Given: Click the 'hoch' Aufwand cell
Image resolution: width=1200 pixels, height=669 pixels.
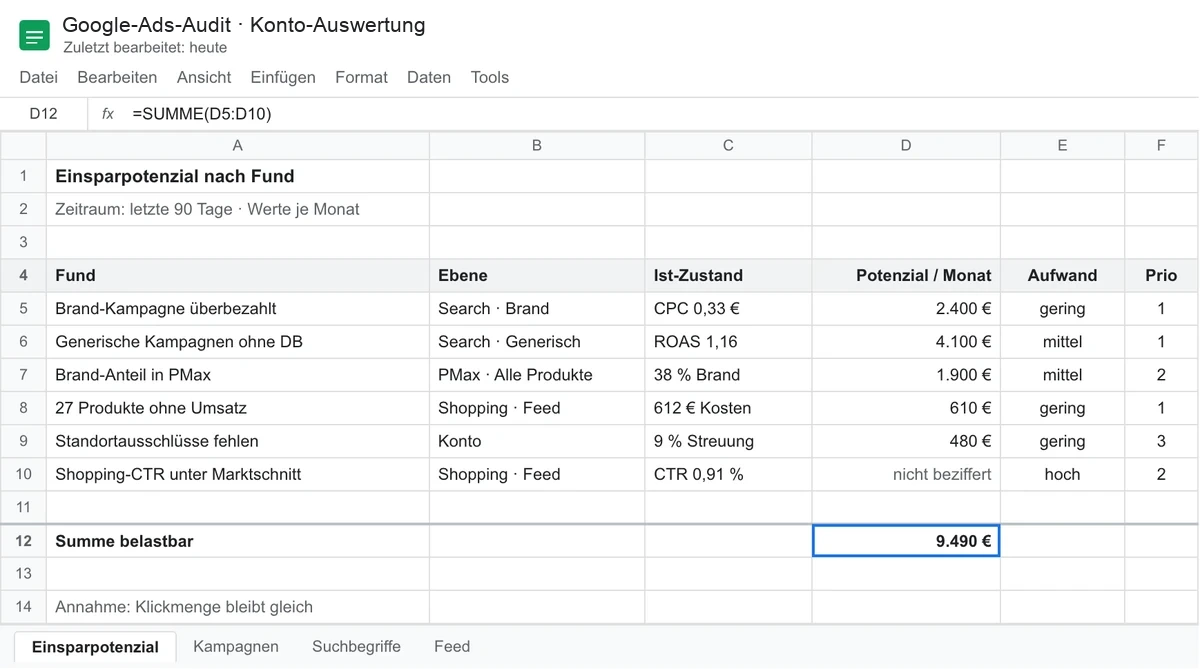Looking at the screenshot, I should [1062, 474].
